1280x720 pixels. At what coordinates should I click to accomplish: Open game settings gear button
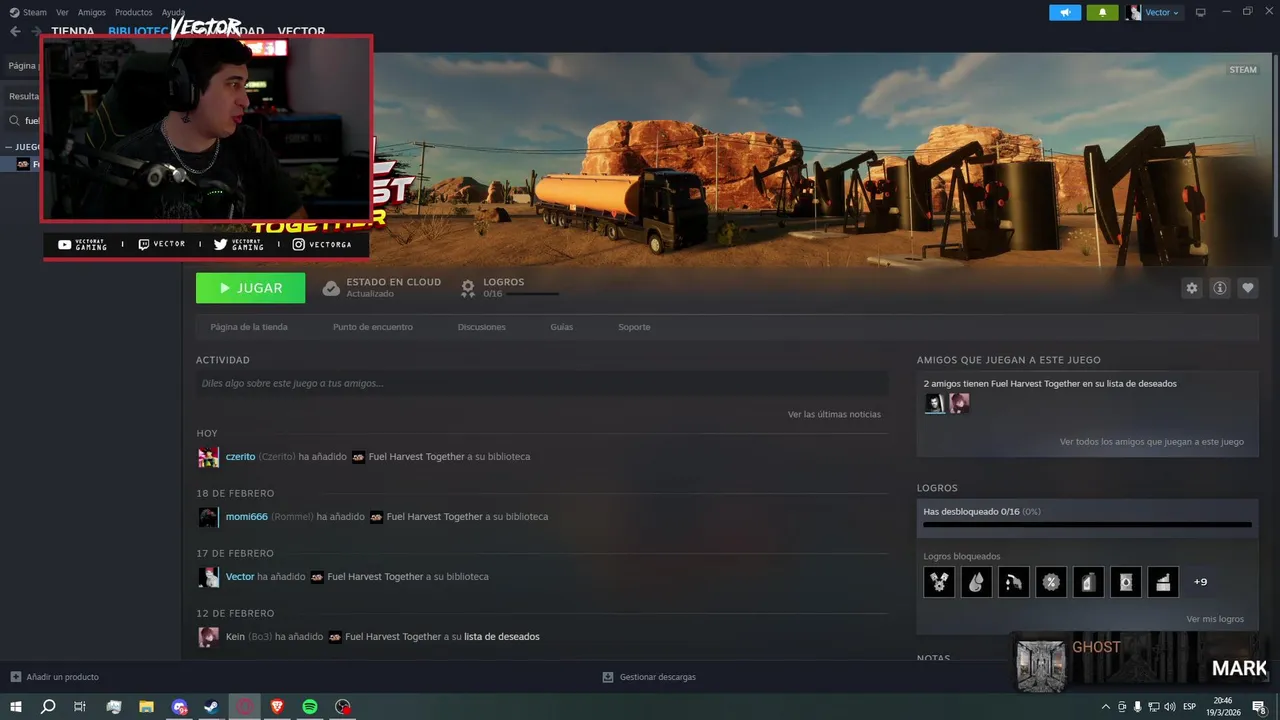point(1191,288)
